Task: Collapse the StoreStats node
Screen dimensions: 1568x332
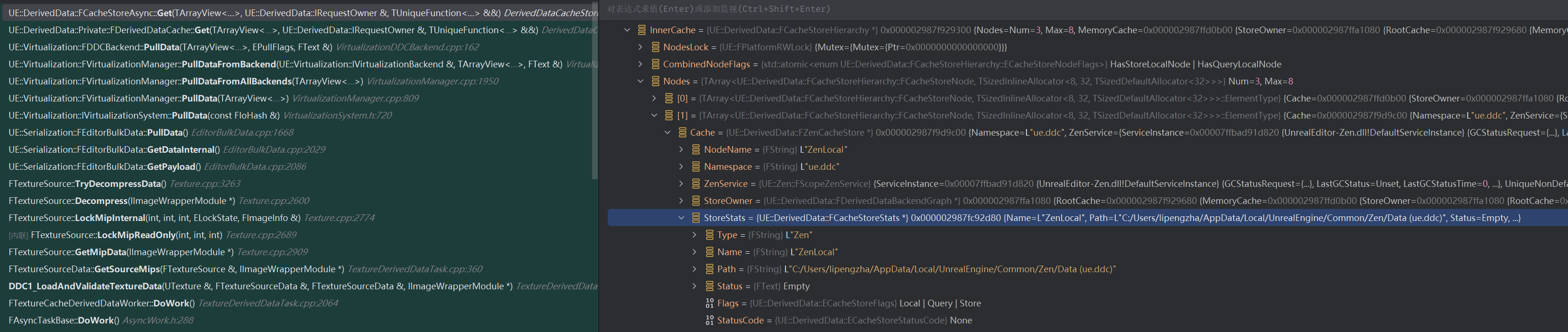Action: [x=681, y=218]
